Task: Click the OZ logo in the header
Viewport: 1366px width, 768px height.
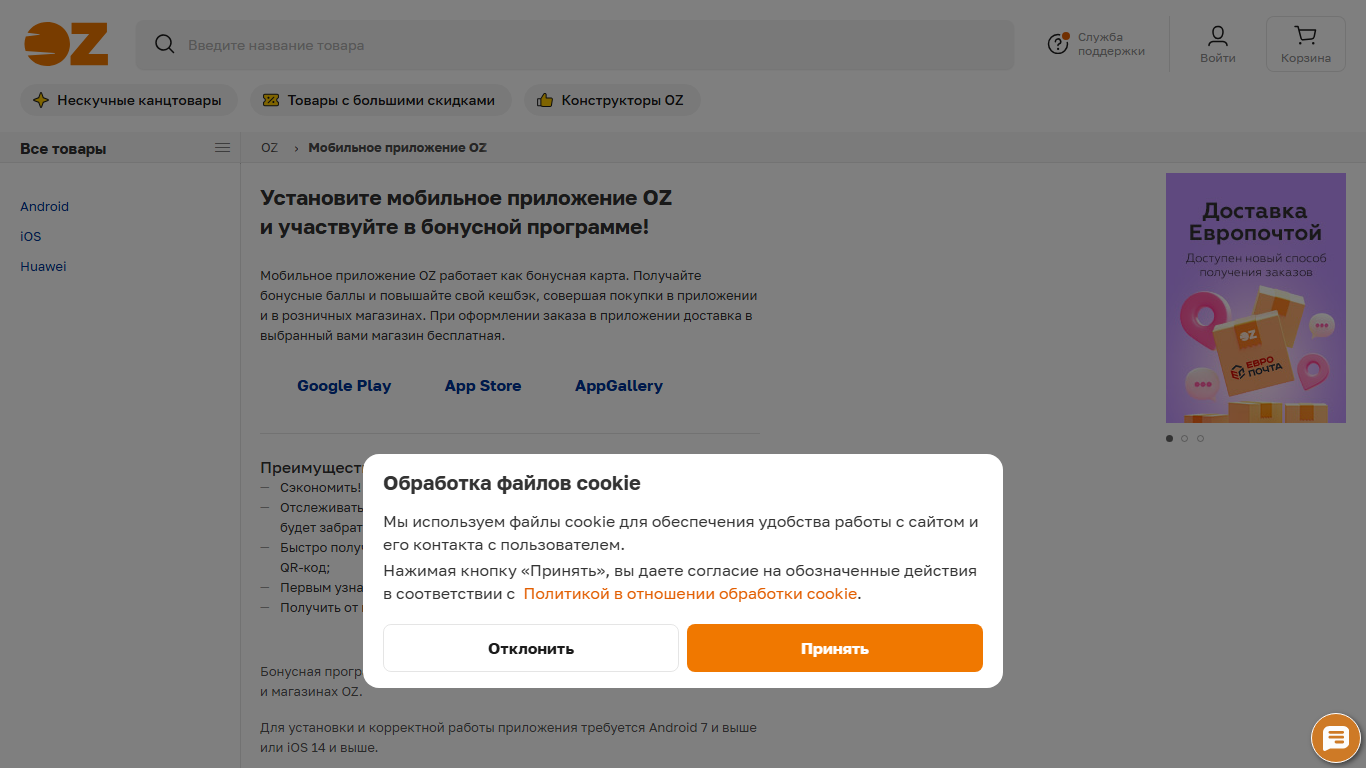Action: (66, 44)
